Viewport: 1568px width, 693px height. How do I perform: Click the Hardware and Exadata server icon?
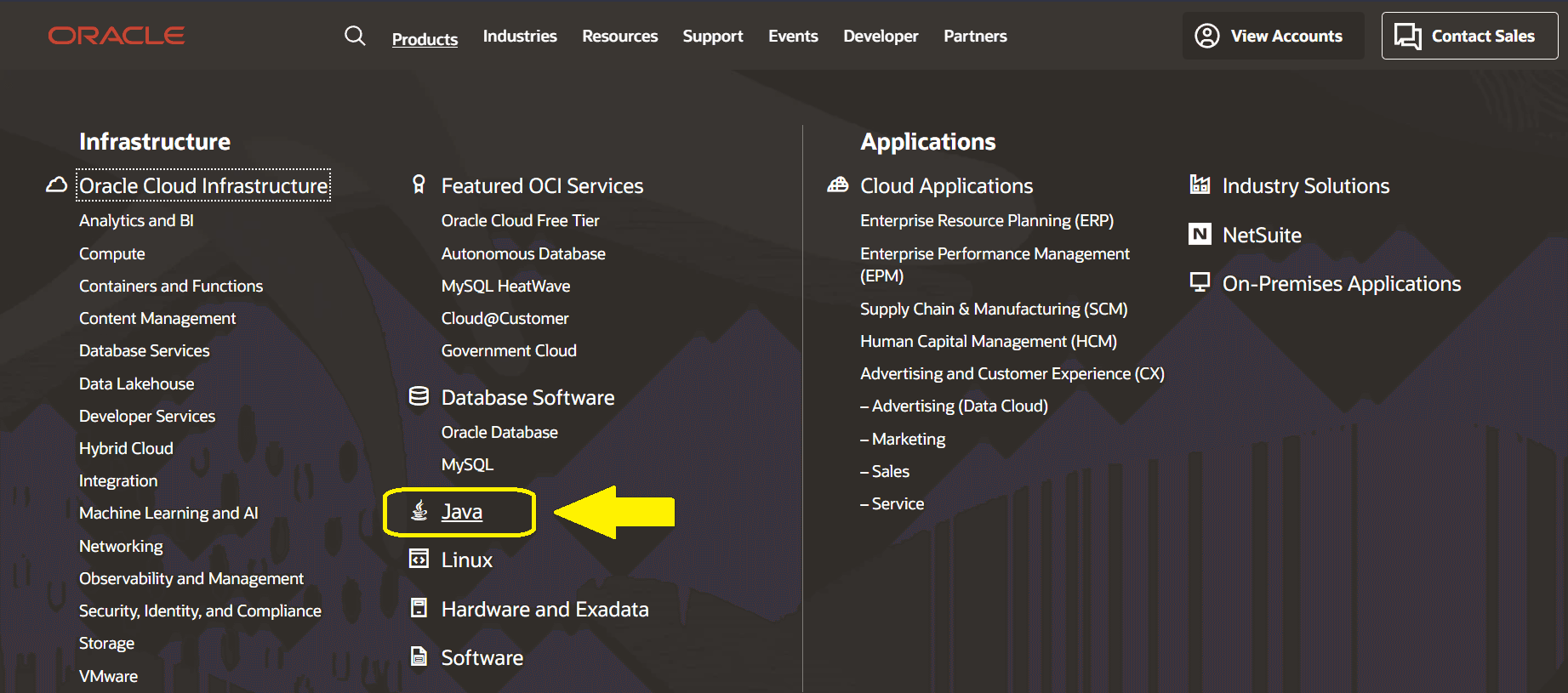coord(419,608)
